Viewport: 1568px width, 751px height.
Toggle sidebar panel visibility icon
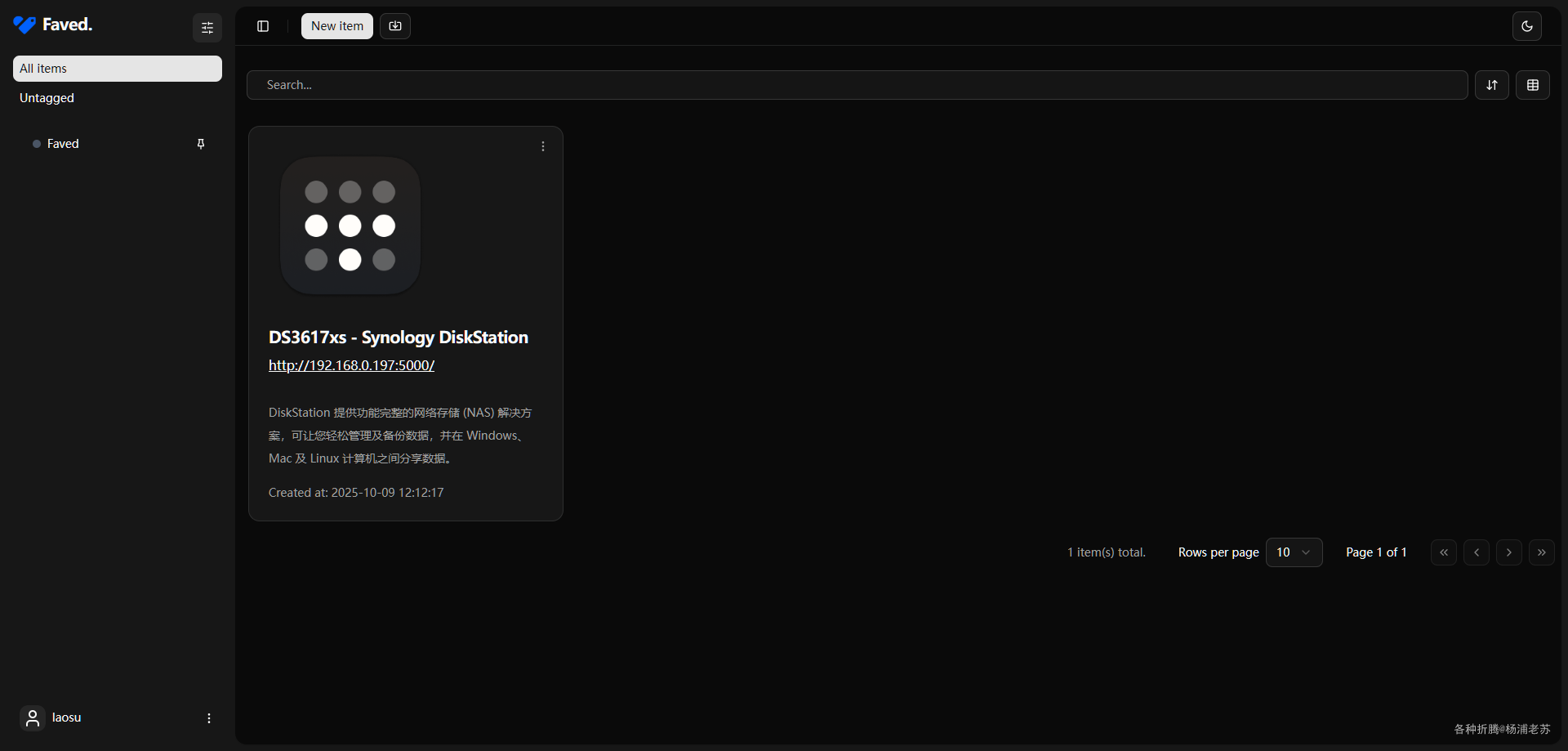[263, 26]
